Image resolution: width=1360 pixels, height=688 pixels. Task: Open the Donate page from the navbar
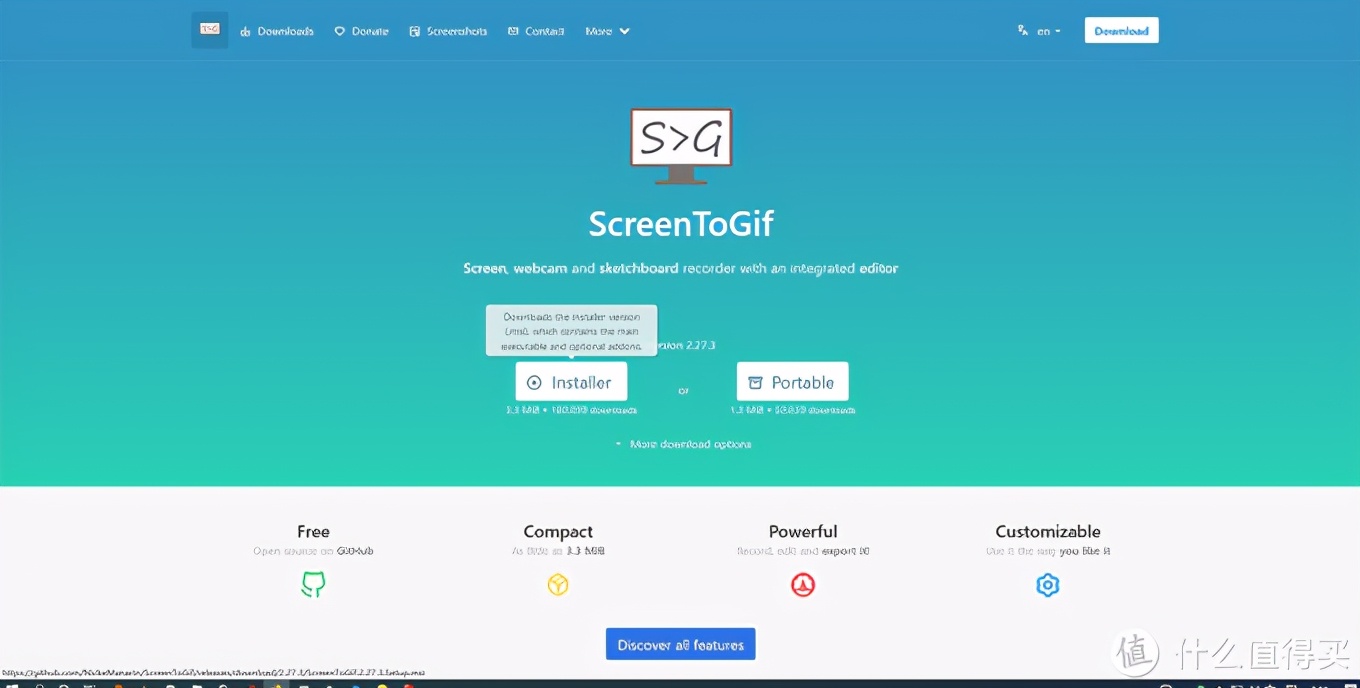[361, 31]
